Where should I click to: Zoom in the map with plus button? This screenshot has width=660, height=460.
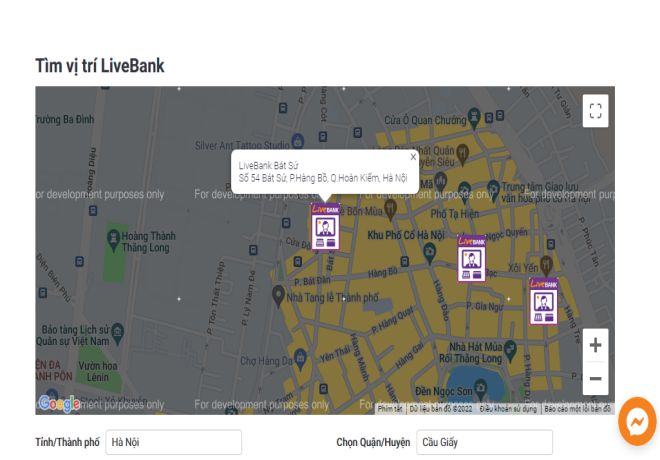click(x=595, y=345)
